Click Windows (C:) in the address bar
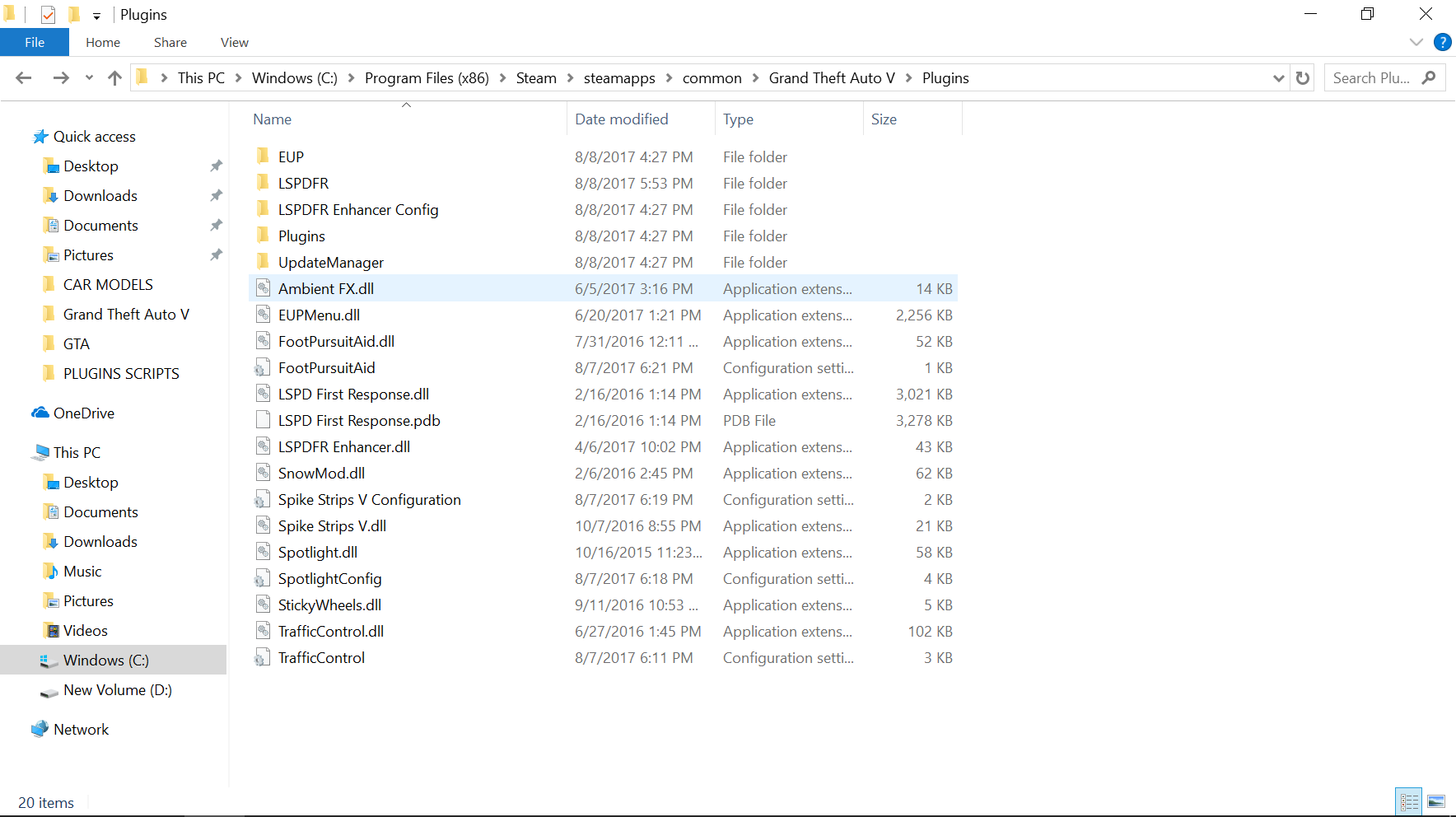1456x817 pixels. point(295,78)
